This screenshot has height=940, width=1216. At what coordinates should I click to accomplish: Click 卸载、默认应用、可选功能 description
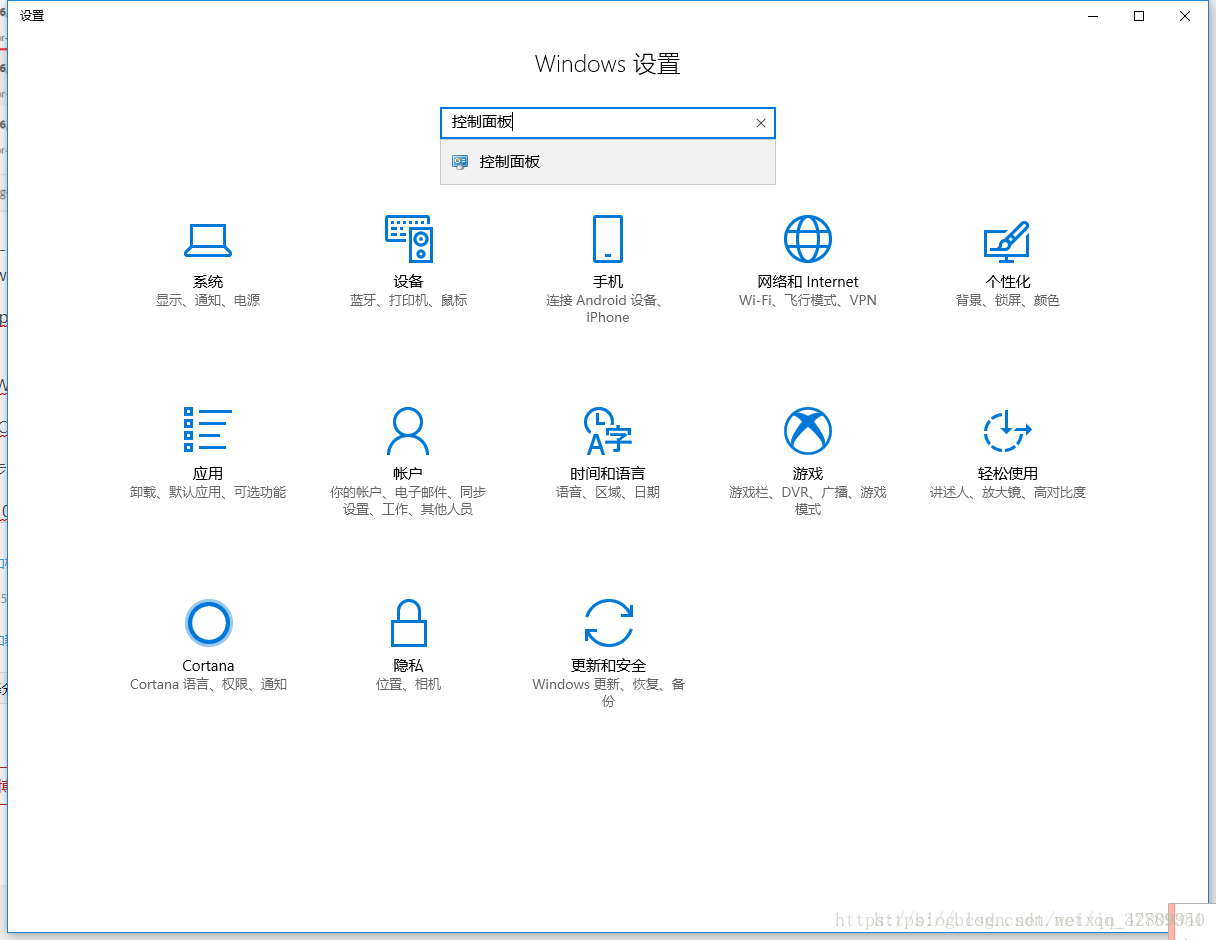(x=208, y=492)
